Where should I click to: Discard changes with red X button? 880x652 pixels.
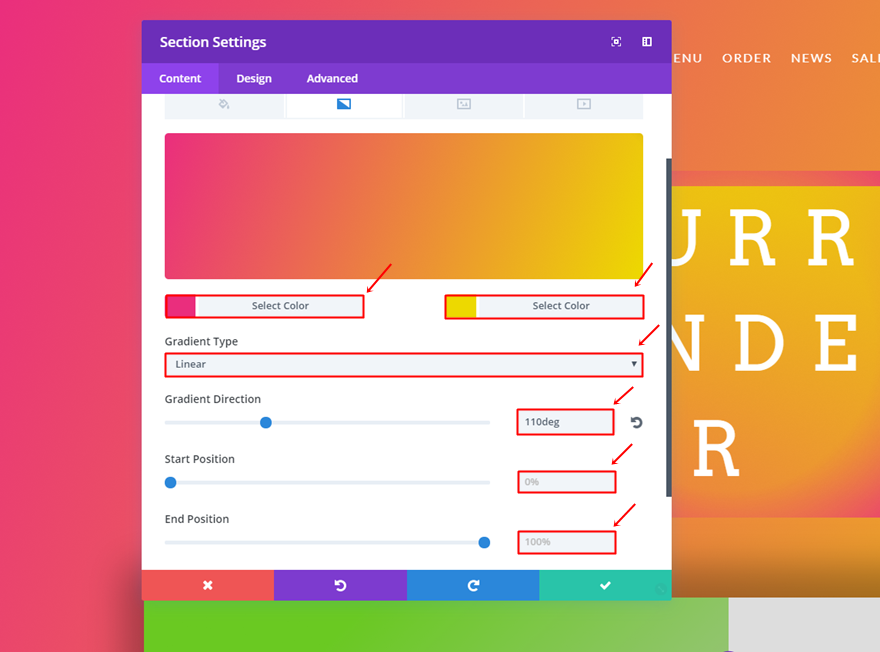click(x=208, y=585)
